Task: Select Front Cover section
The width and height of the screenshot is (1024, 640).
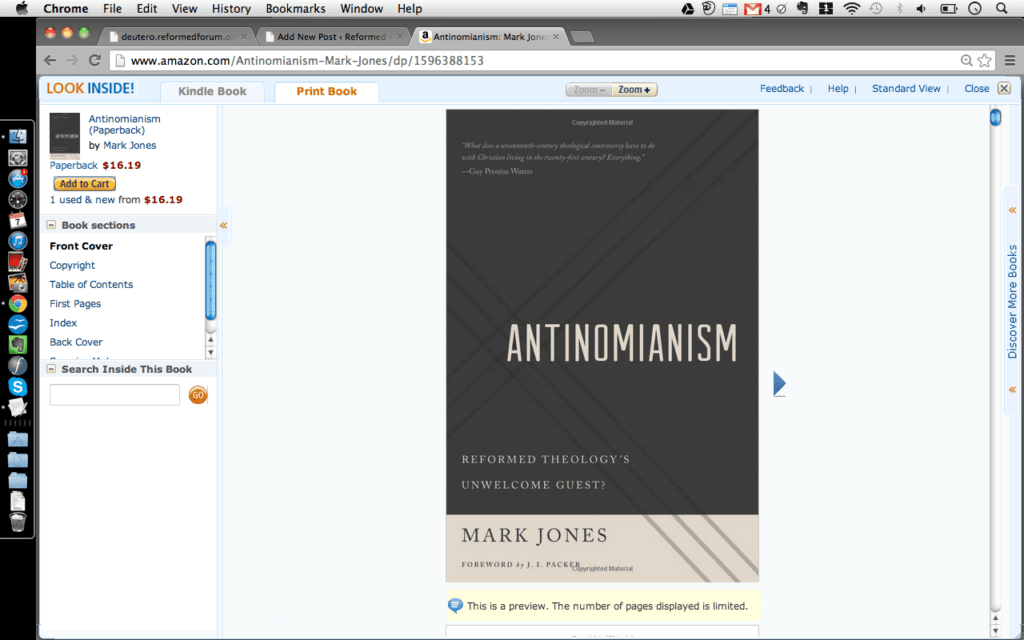Action: (81, 246)
